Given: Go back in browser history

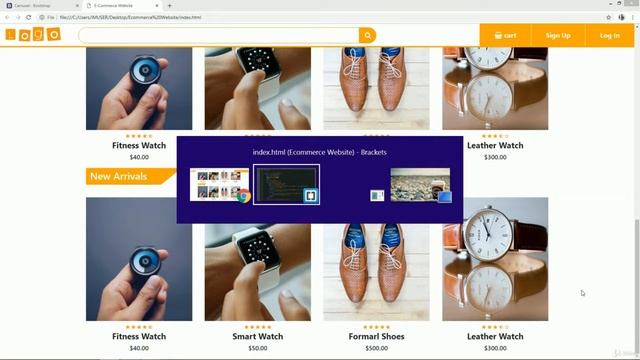Looking at the screenshot, I should click(7, 17).
